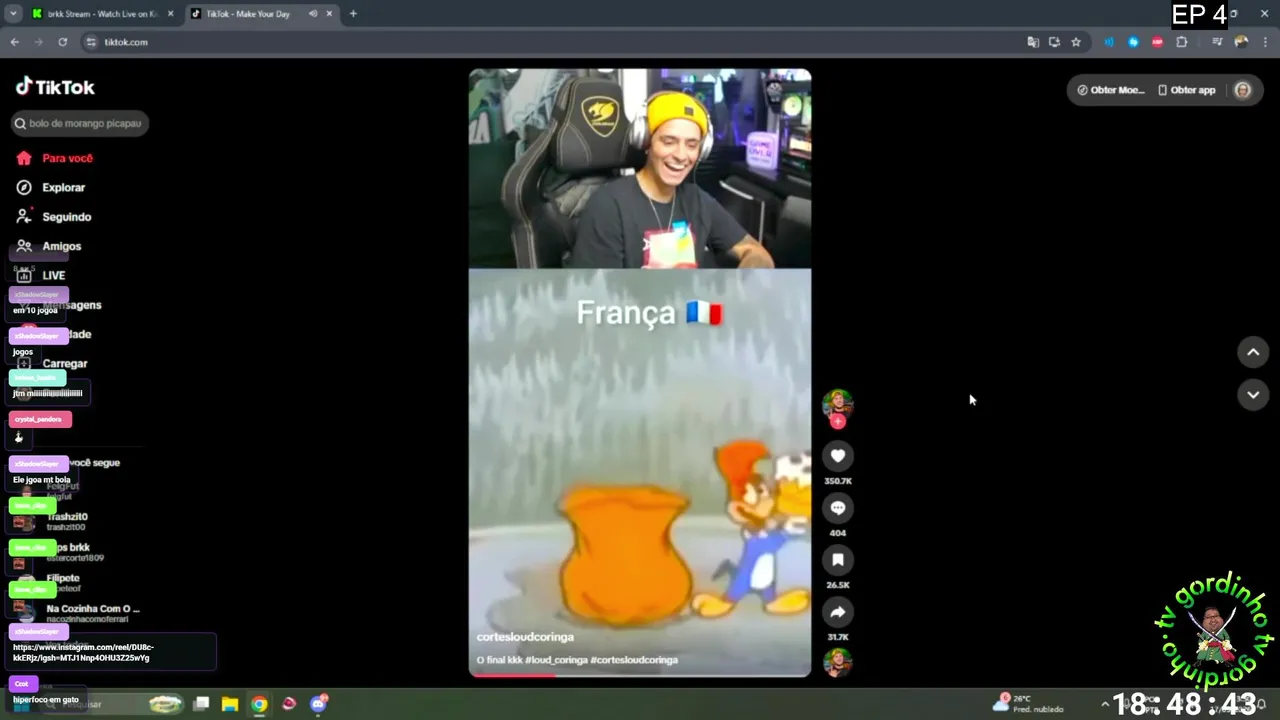
Task: Open the tab search dropdown
Action: (x=13, y=14)
